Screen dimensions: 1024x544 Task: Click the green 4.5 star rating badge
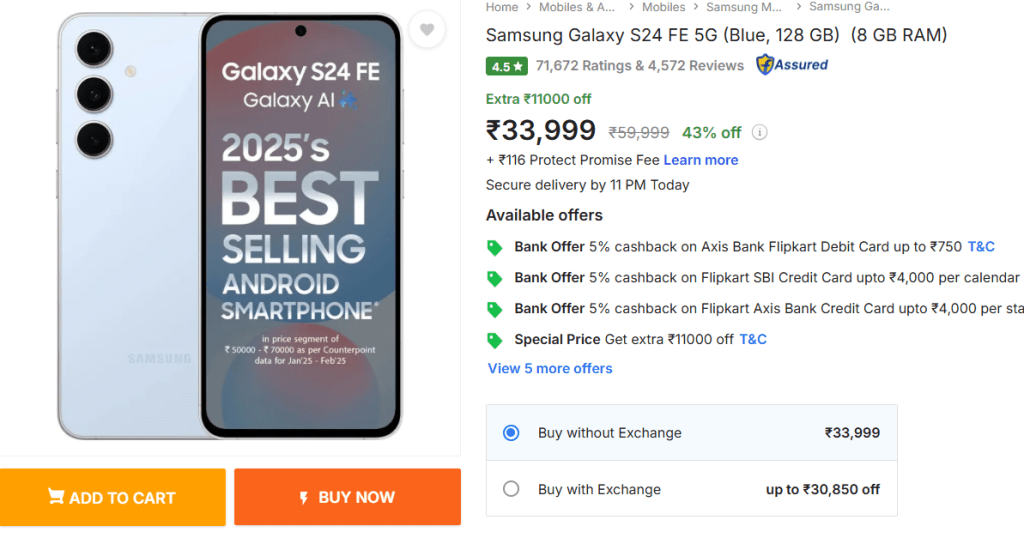point(506,66)
